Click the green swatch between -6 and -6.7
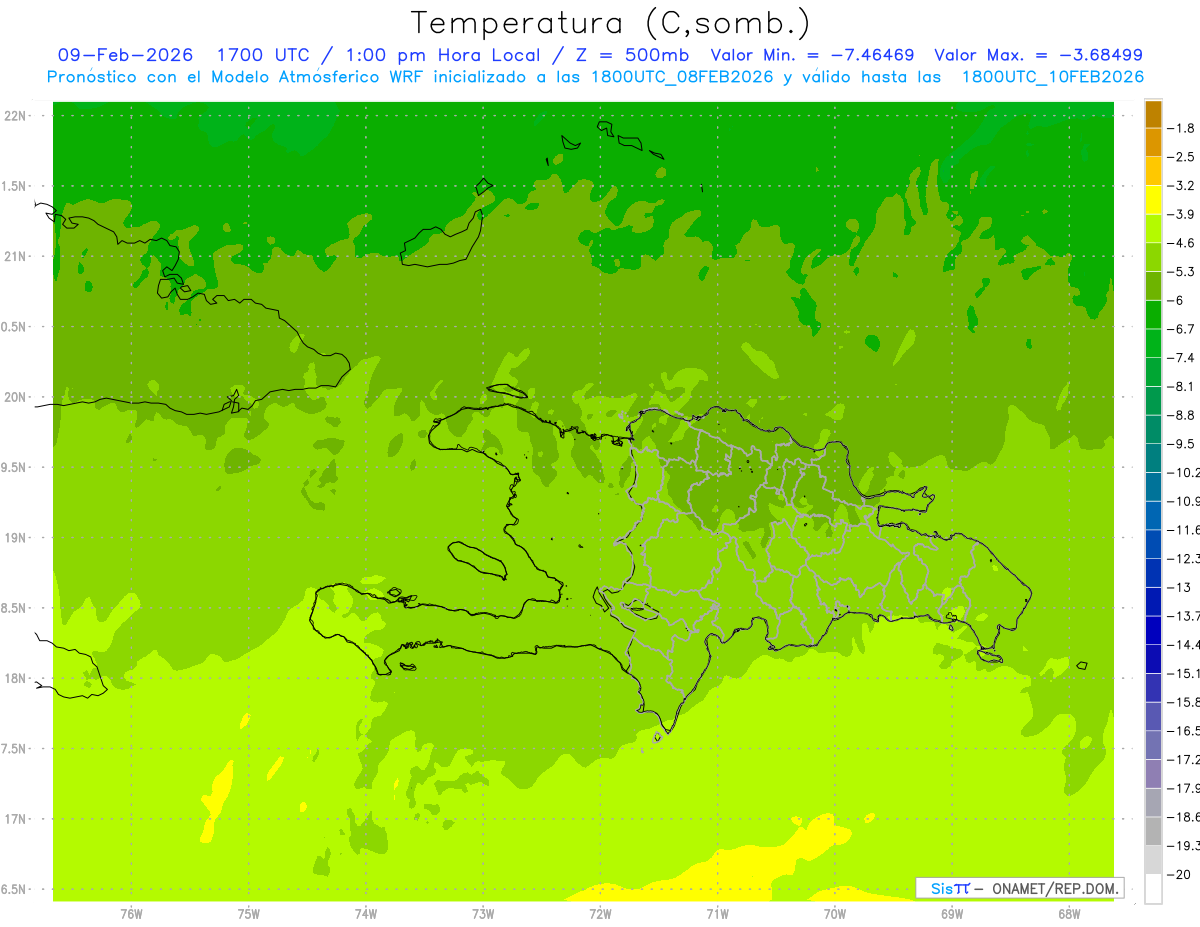This screenshot has height=927, width=1200. coord(1153,315)
